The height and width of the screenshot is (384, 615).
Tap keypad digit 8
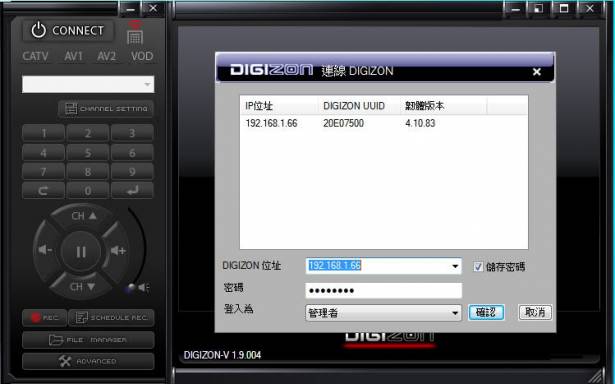88,171
